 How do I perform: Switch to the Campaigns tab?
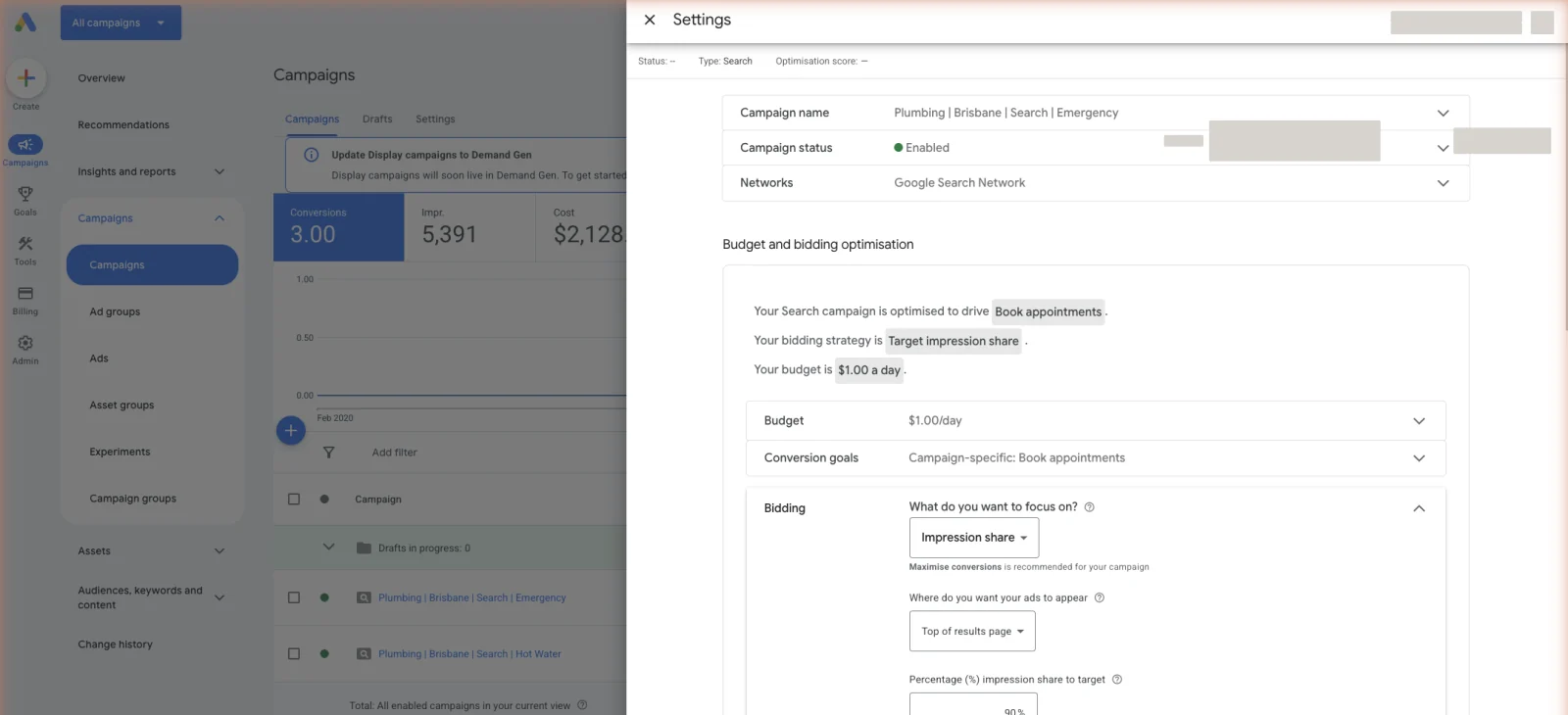click(x=312, y=119)
